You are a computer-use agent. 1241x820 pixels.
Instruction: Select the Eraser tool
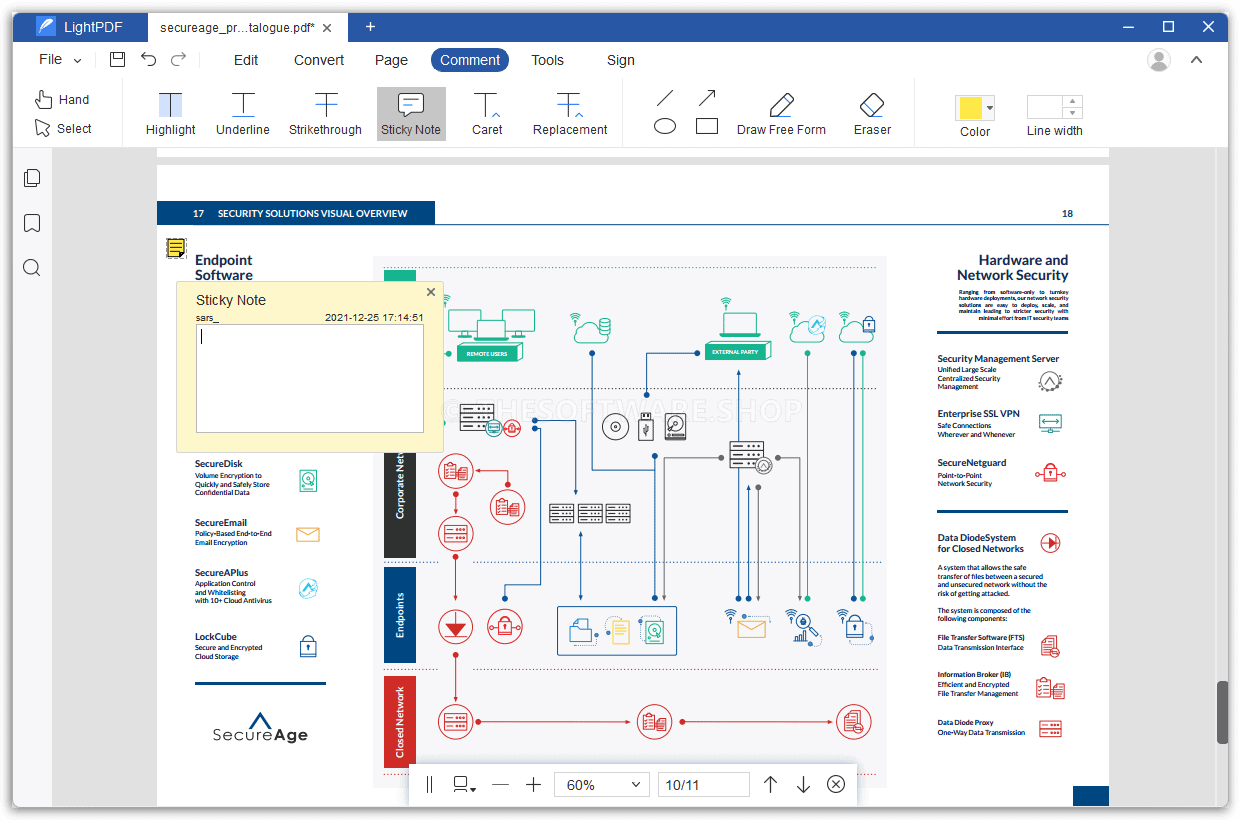pos(872,113)
